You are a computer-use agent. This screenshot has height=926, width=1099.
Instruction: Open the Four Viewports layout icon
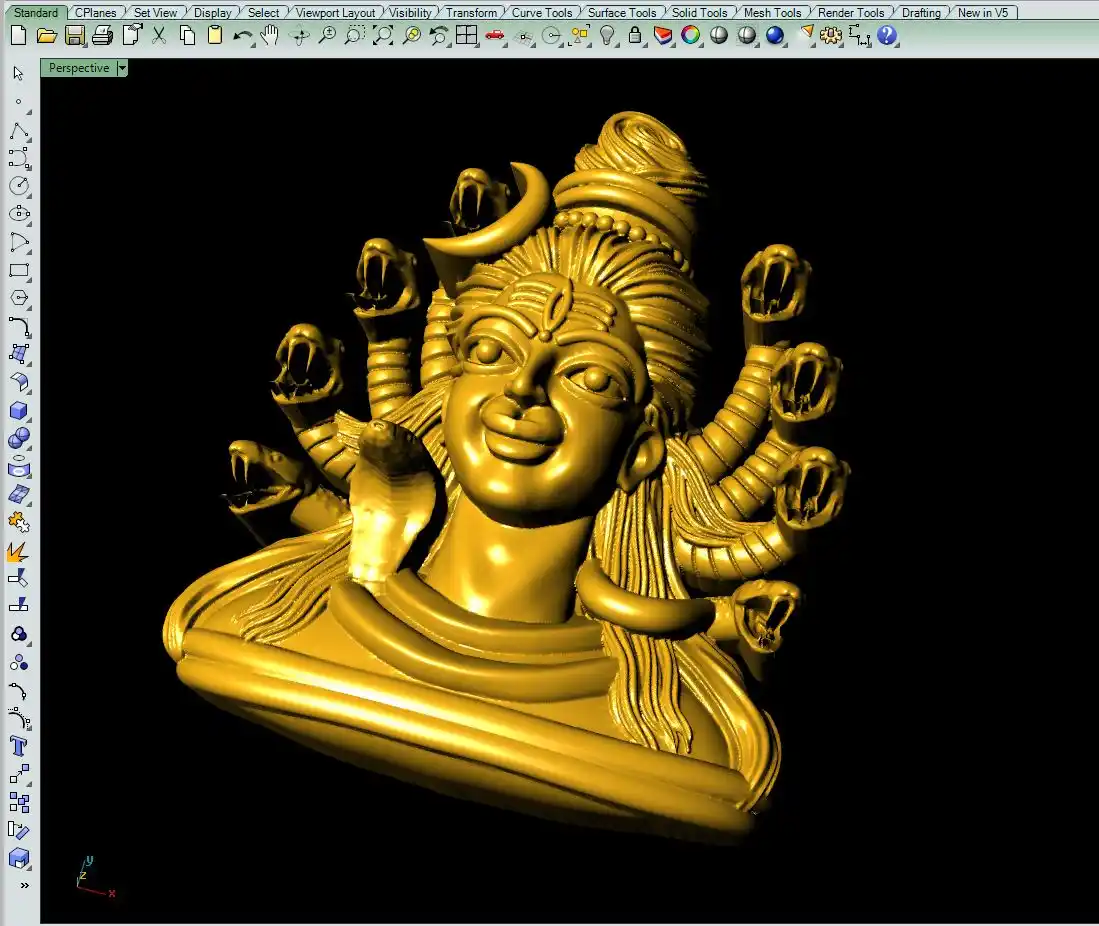pyautogui.click(x=466, y=35)
